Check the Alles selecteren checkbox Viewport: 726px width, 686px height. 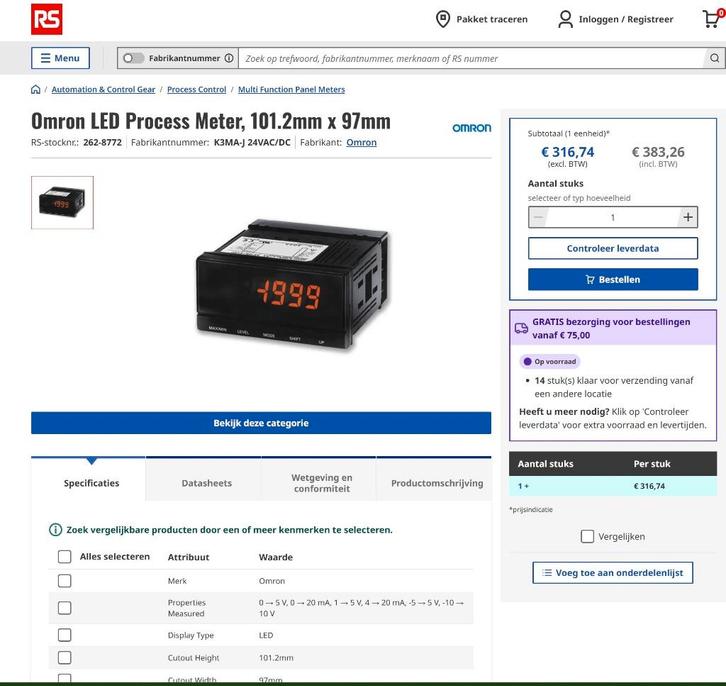coord(64,556)
